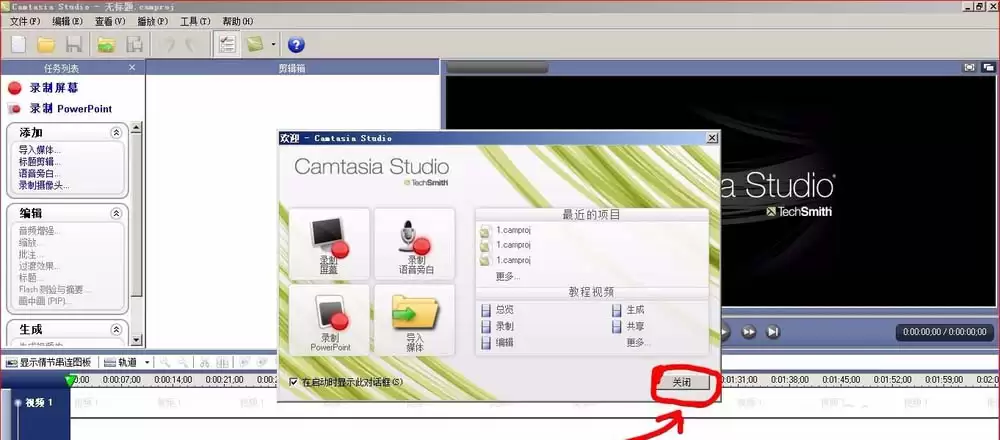This screenshot has width=1000, height=440.
Task: Click the green playhead marker on the timeline
Action: tap(70, 381)
